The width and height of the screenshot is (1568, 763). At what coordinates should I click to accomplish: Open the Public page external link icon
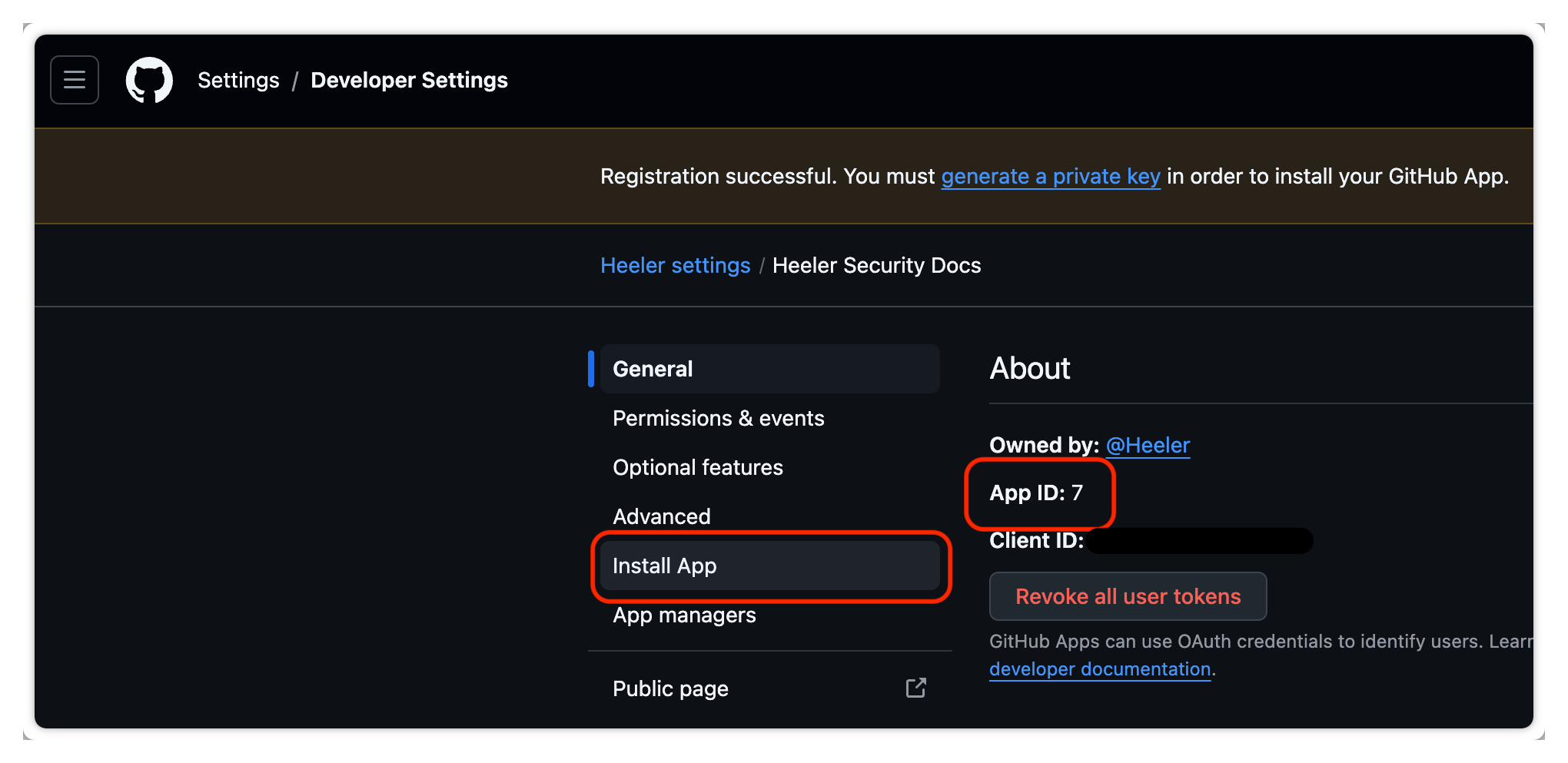[915, 688]
